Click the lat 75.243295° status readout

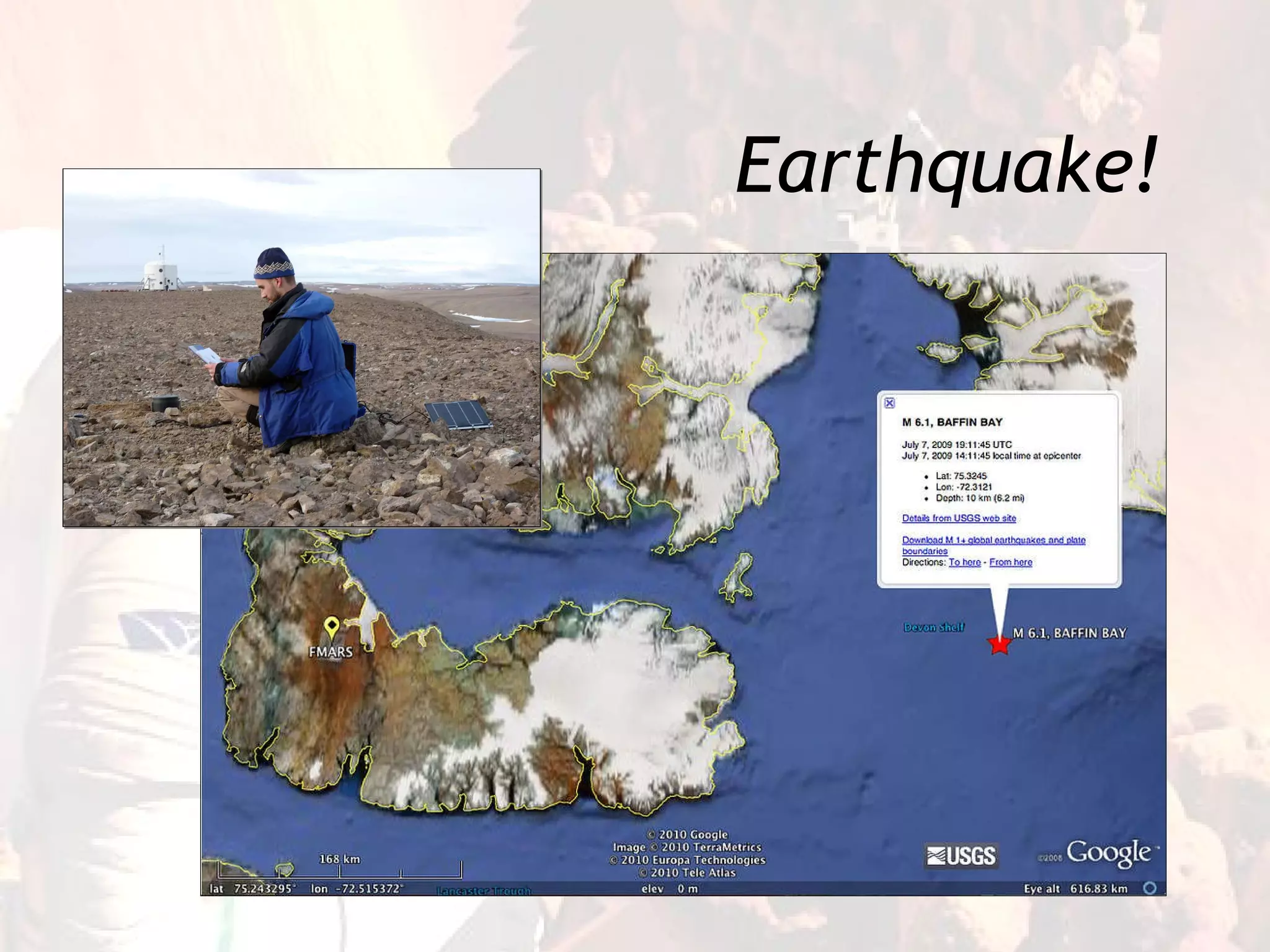tap(253, 889)
